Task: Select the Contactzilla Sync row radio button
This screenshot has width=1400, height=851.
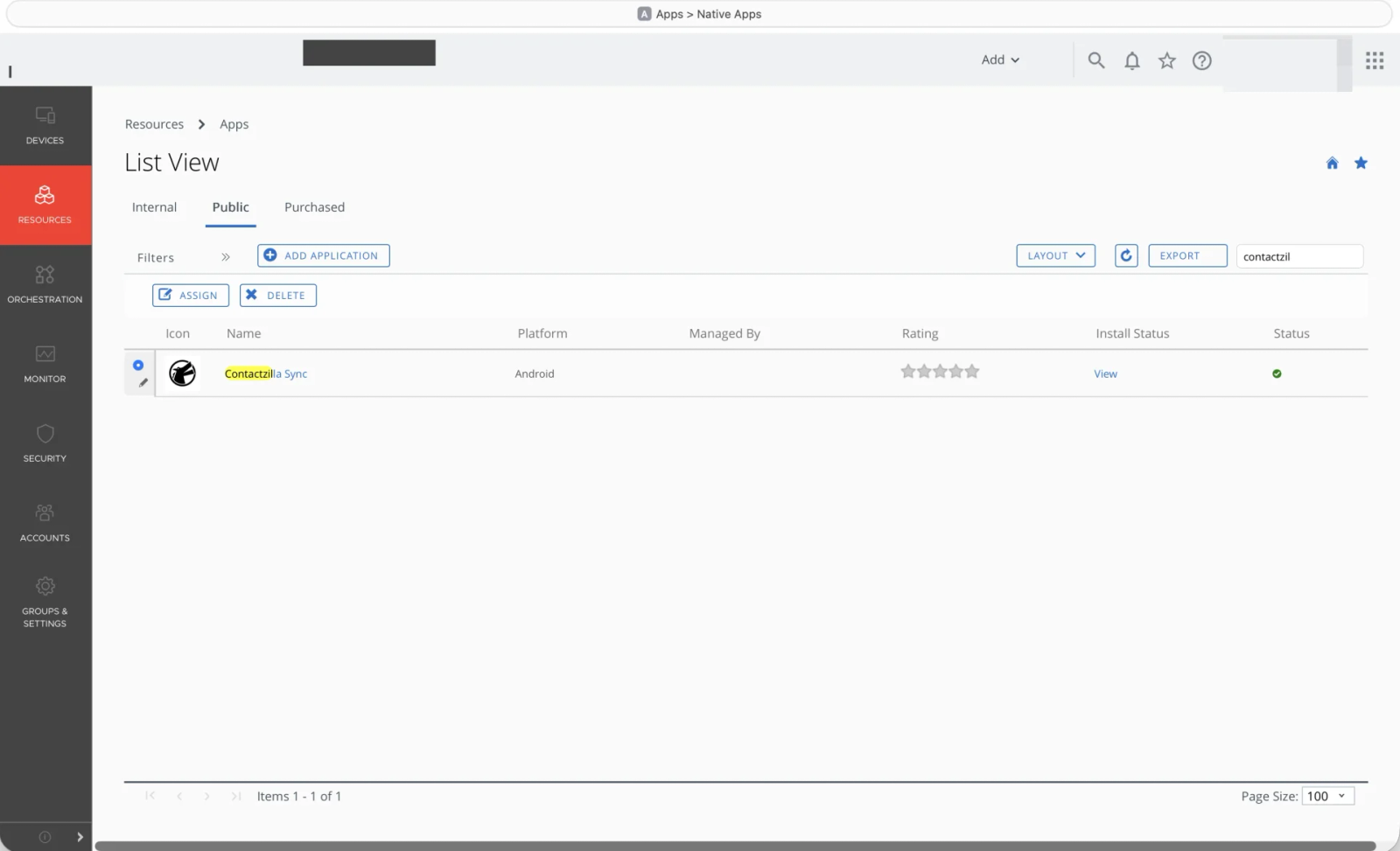Action: coord(138,365)
